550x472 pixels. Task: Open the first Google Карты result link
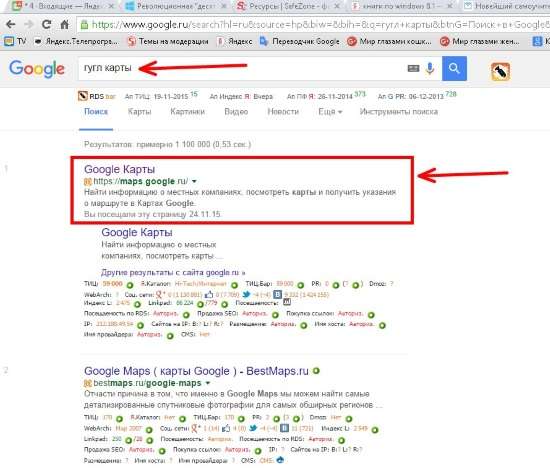click(x=120, y=169)
